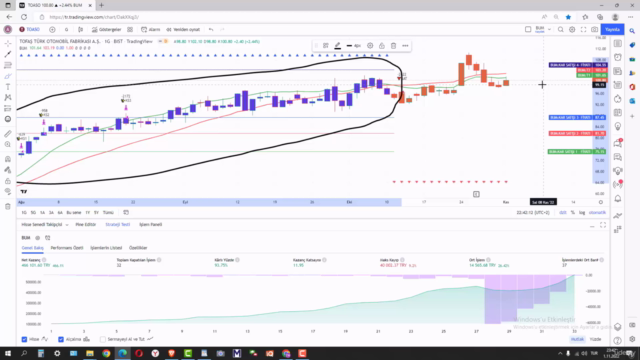
Task: Open quick search magnifier in top toolbar
Action: click(561, 29)
